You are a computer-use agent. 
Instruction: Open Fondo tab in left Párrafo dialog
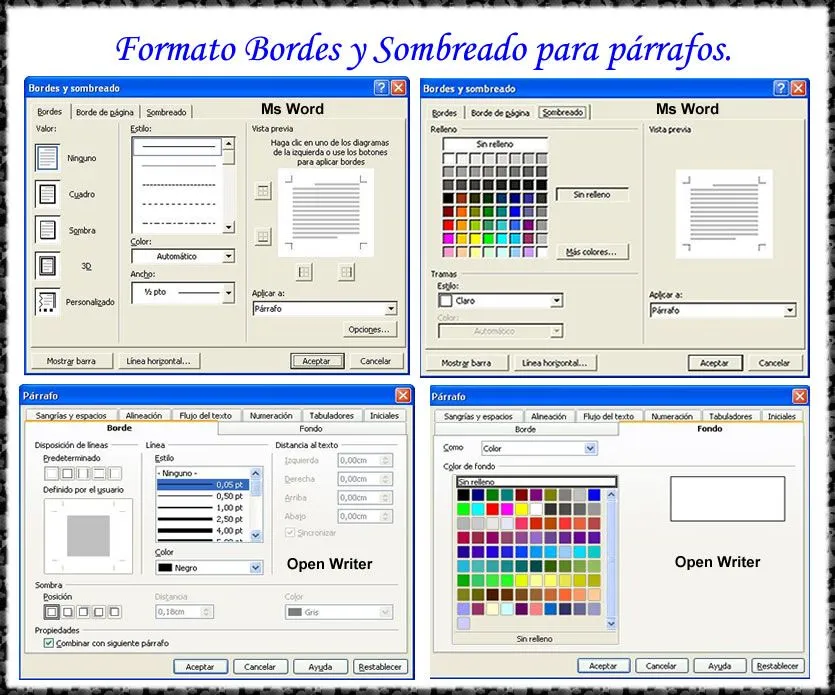[x=310, y=429]
